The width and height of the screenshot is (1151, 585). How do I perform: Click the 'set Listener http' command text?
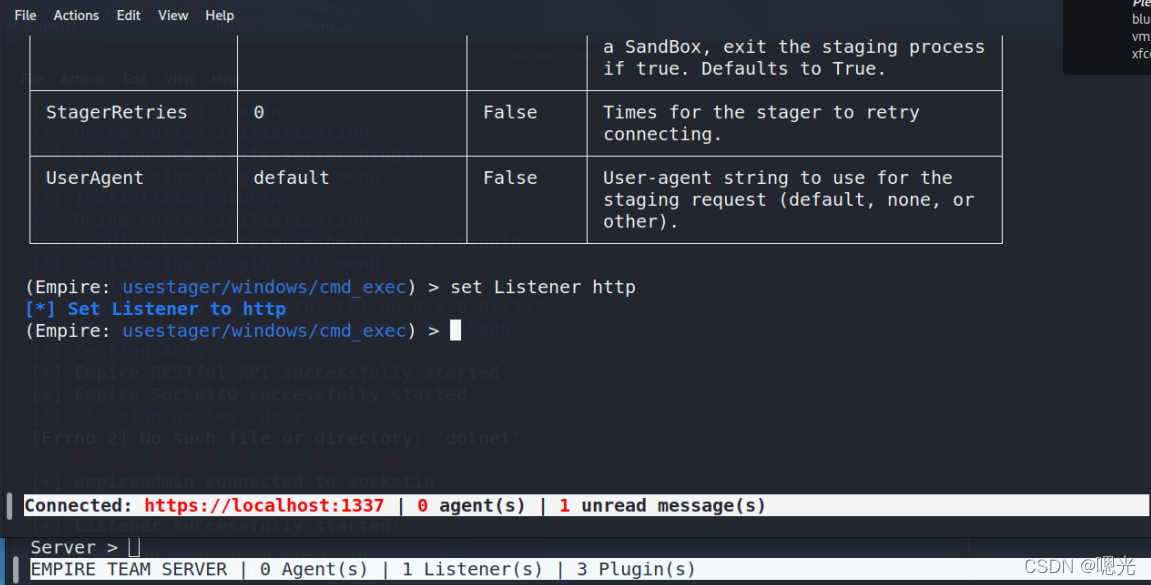pyautogui.click(x=543, y=288)
